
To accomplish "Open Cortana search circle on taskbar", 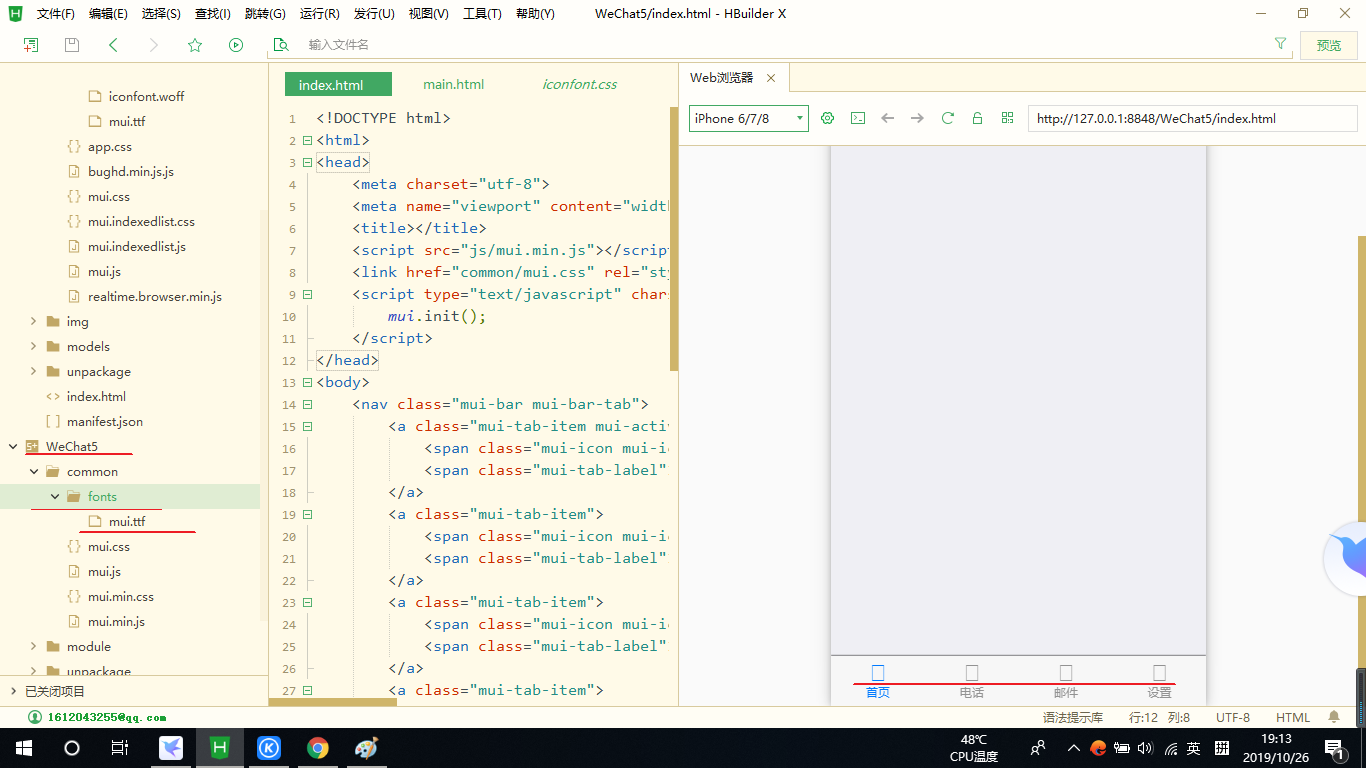I will click(72, 748).
